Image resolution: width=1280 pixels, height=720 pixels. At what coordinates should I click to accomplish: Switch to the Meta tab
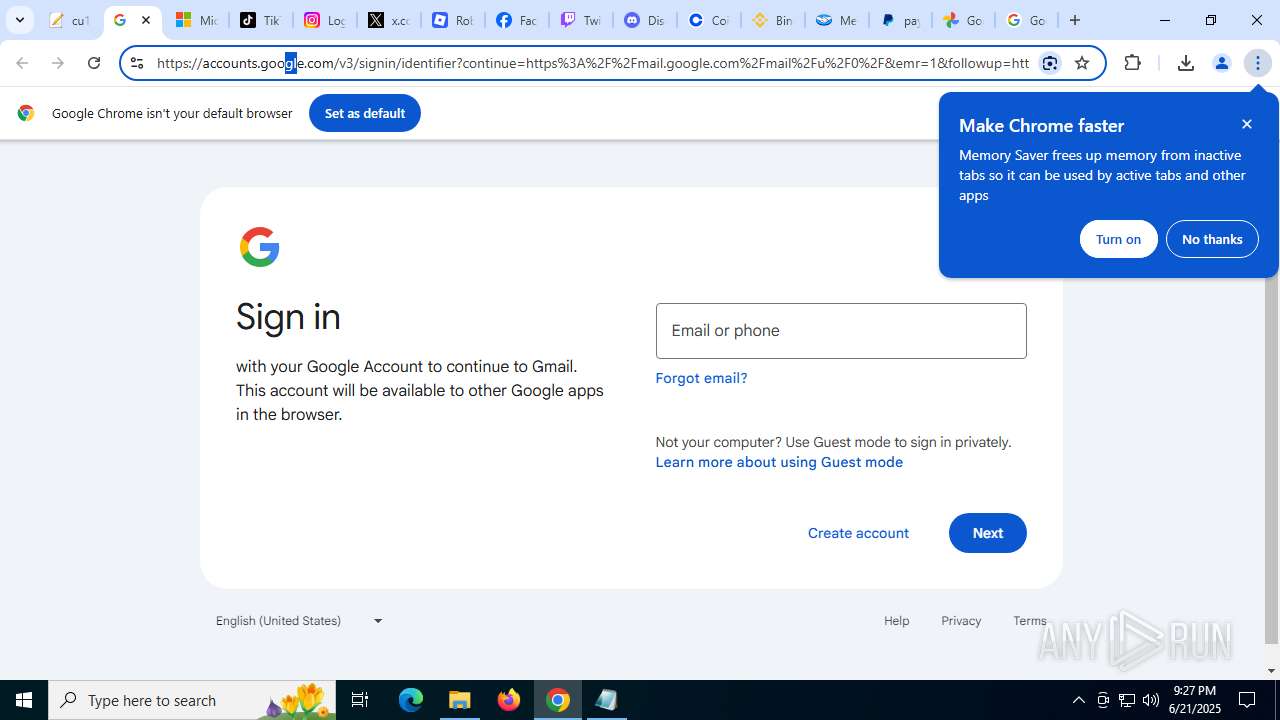836,20
